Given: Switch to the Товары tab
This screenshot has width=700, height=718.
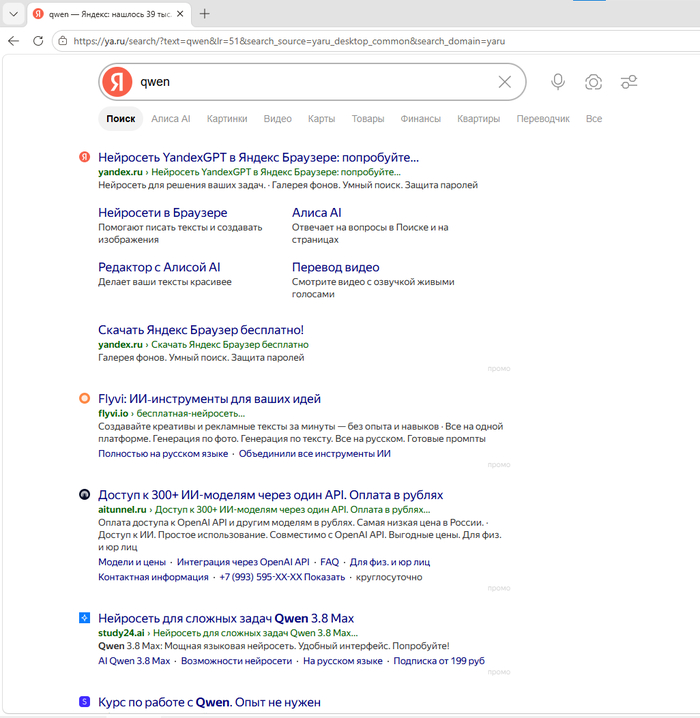Looking at the screenshot, I should (x=368, y=119).
